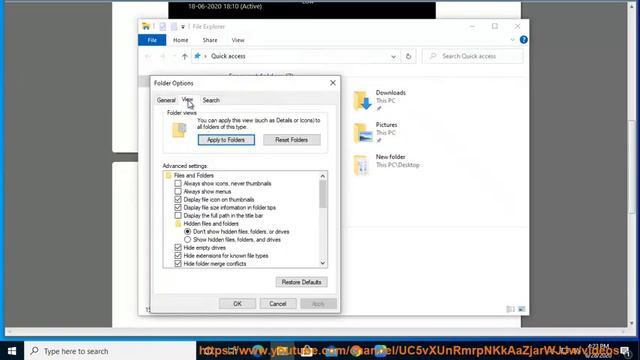
Task: Click the taskbar search box
Action: click(x=110, y=351)
